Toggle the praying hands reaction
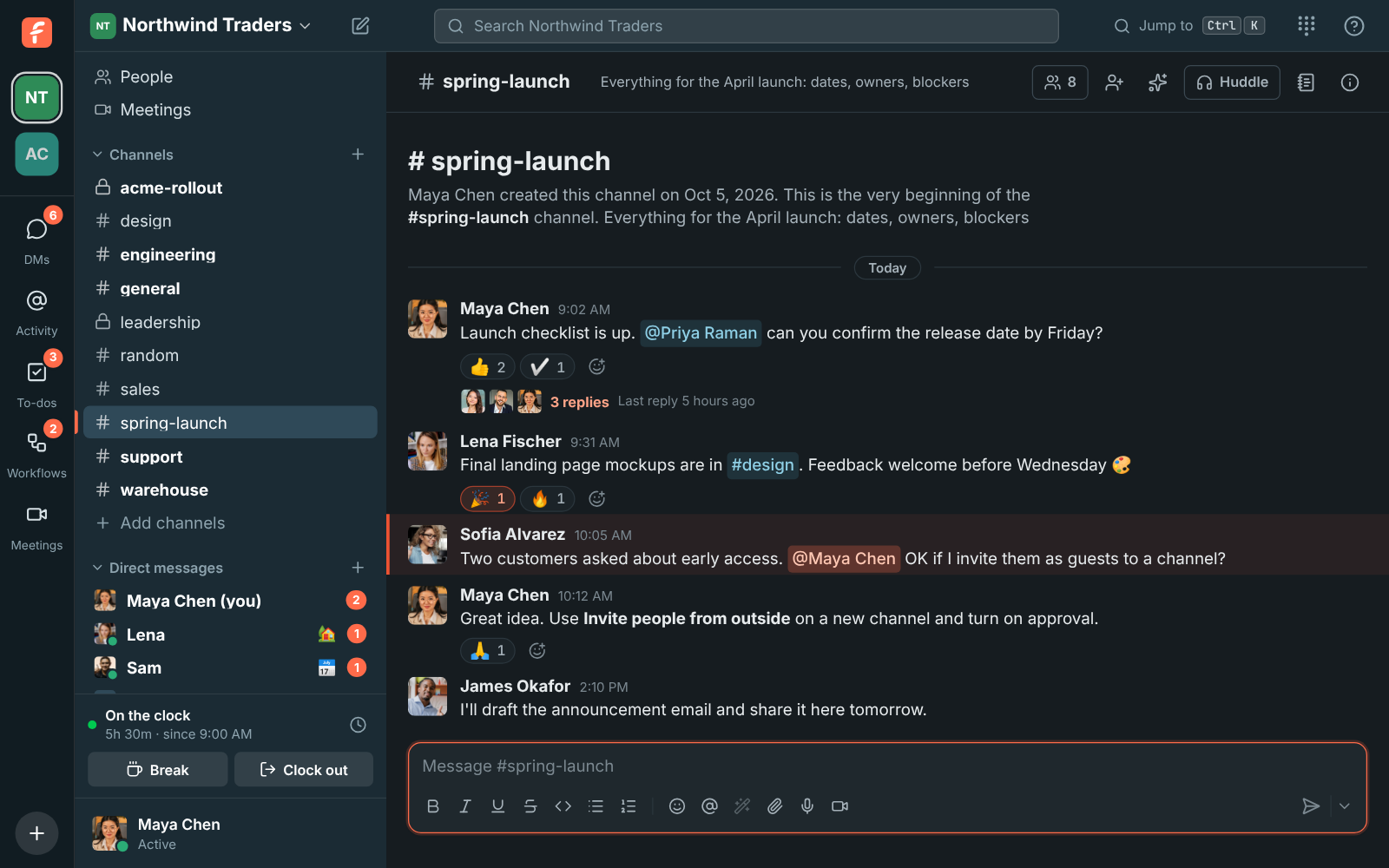The width and height of the screenshot is (1389, 868). click(488, 650)
